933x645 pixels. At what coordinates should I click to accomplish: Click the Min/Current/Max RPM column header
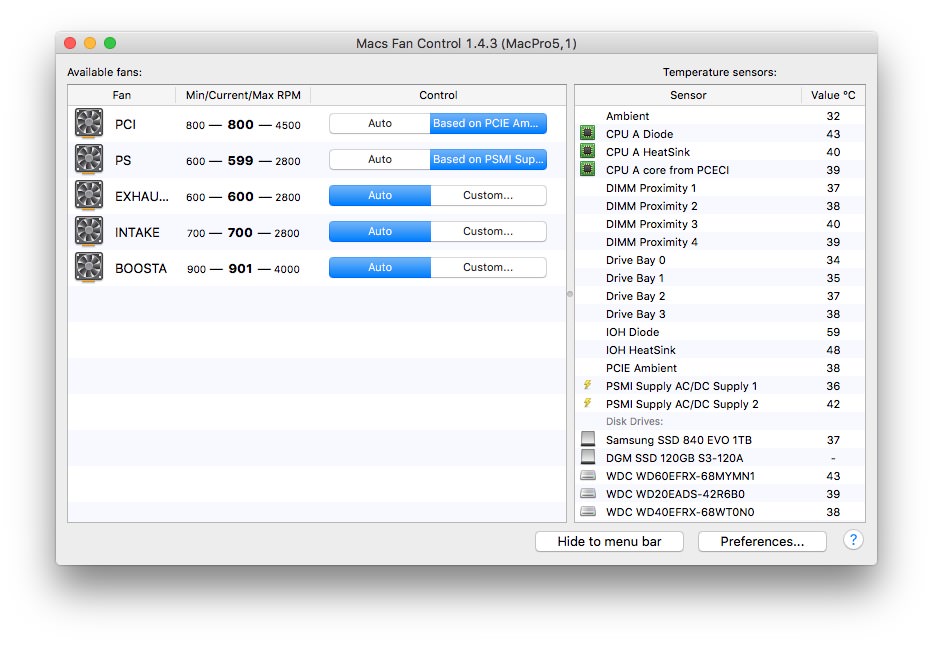click(x=243, y=95)
